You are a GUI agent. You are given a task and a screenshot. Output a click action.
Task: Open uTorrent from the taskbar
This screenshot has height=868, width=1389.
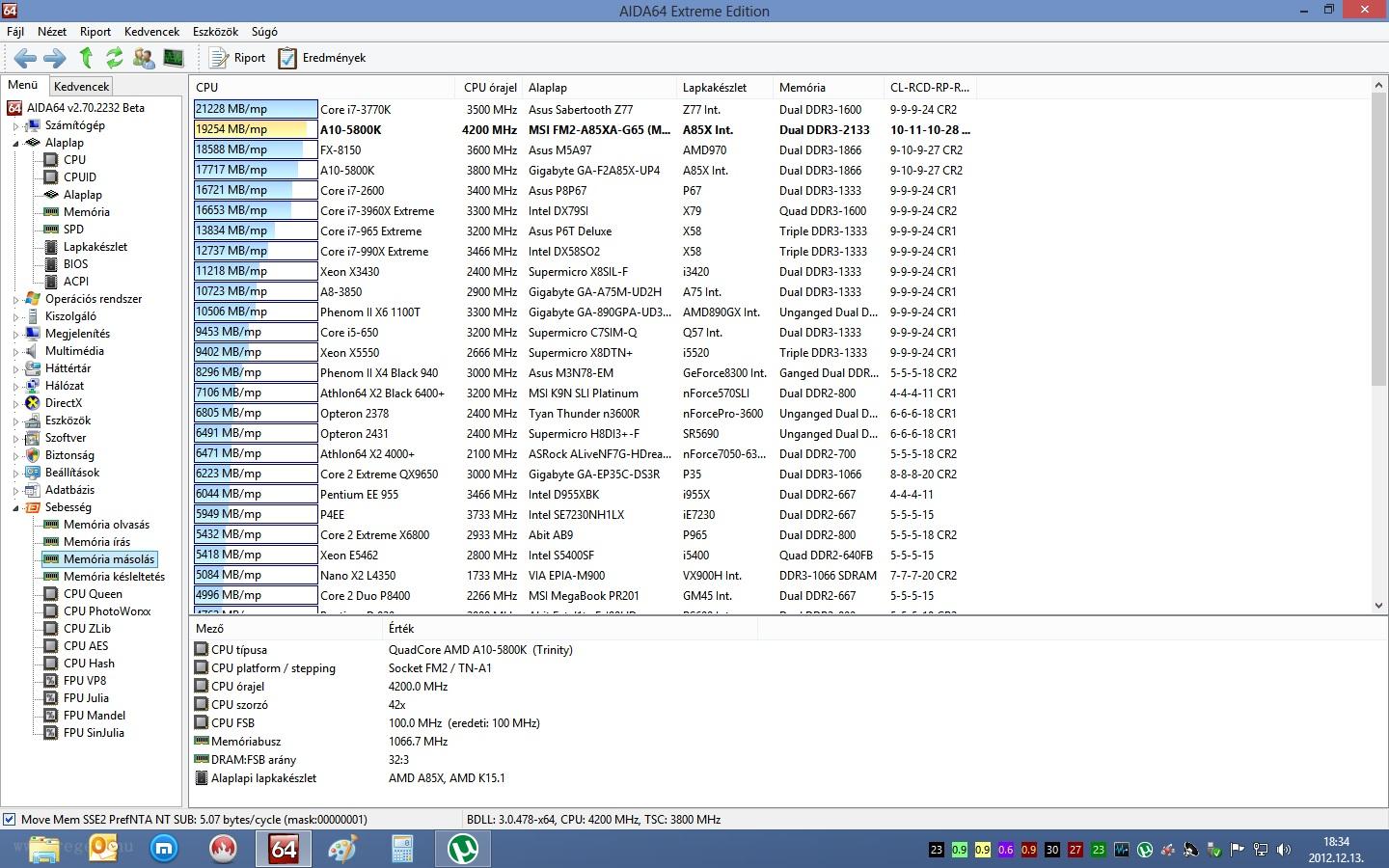(x=463, y=849)
